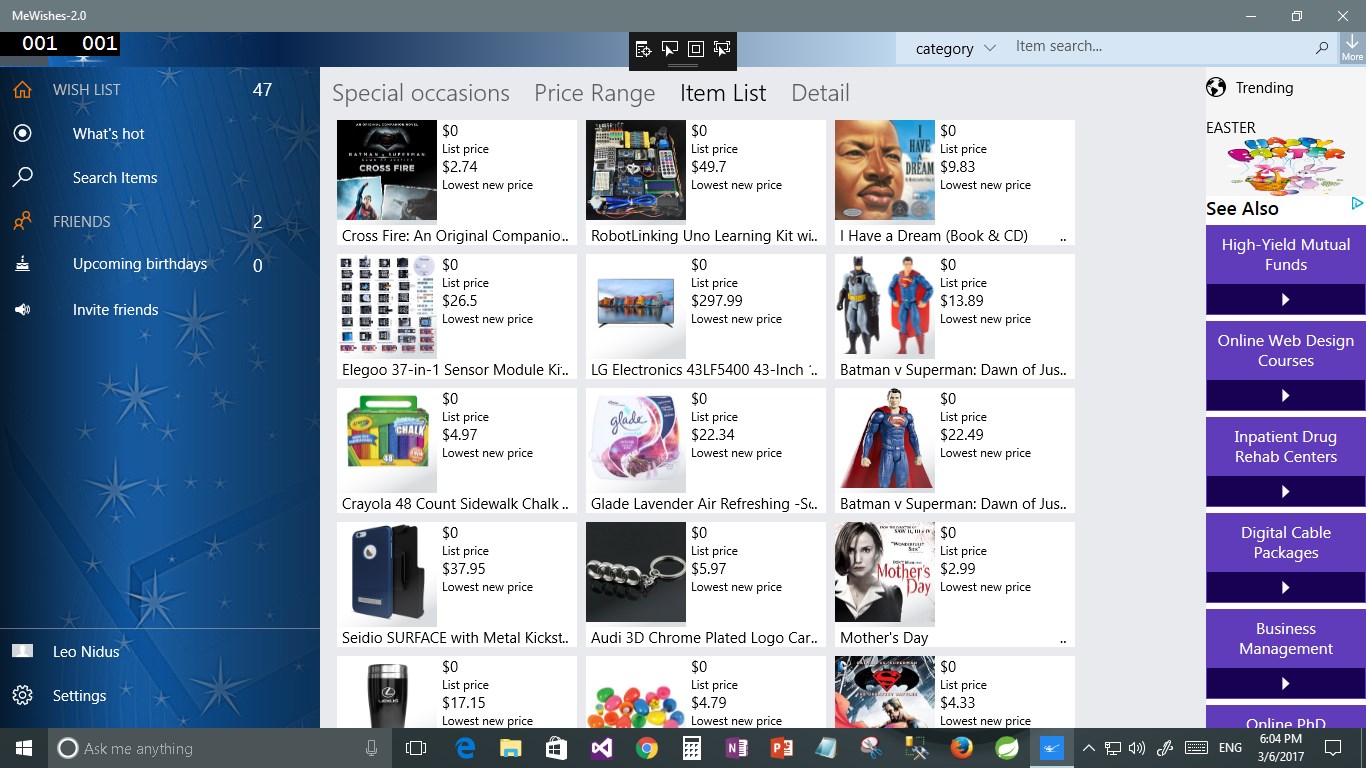The width and height of the screenshot is (1366, 768).
Task: Open the Wish List home icon
Action: (22, 89)
